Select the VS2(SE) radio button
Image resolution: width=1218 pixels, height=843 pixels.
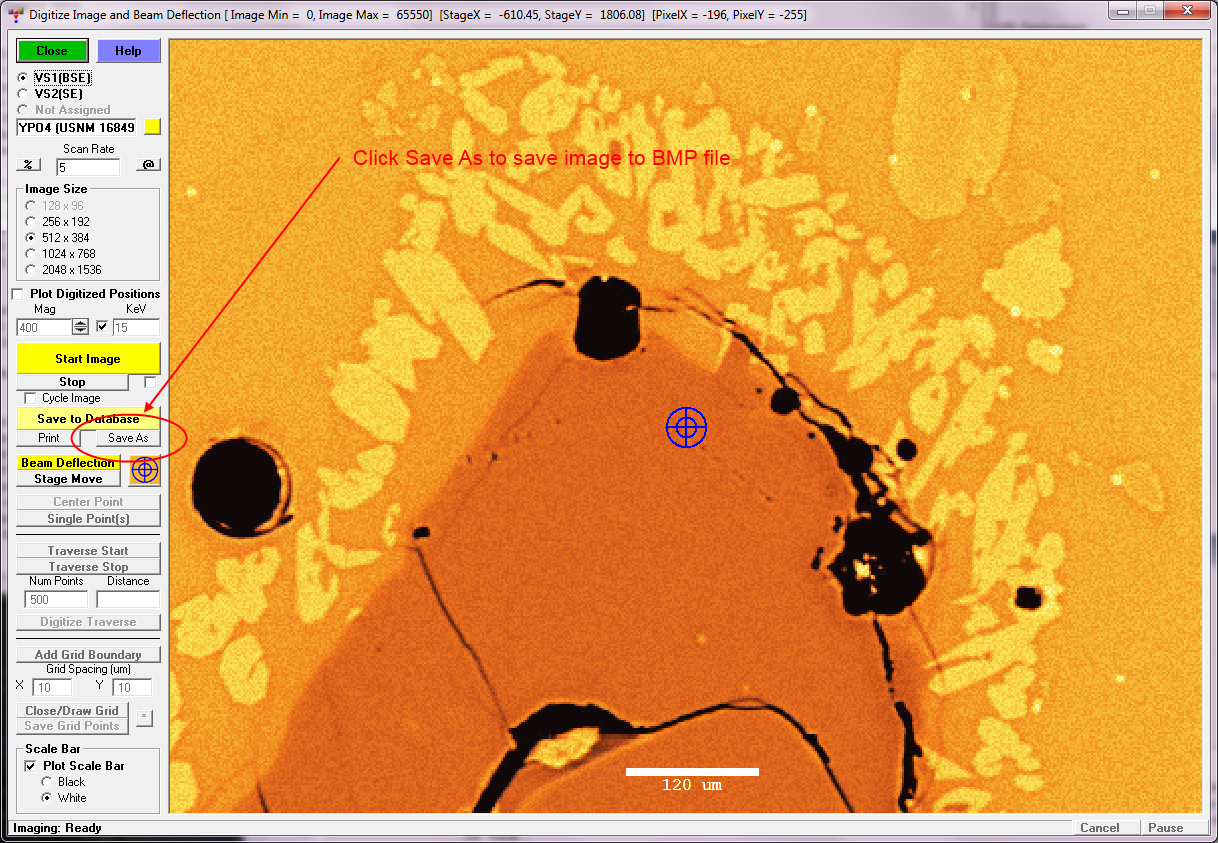click(x=22, y=94)
